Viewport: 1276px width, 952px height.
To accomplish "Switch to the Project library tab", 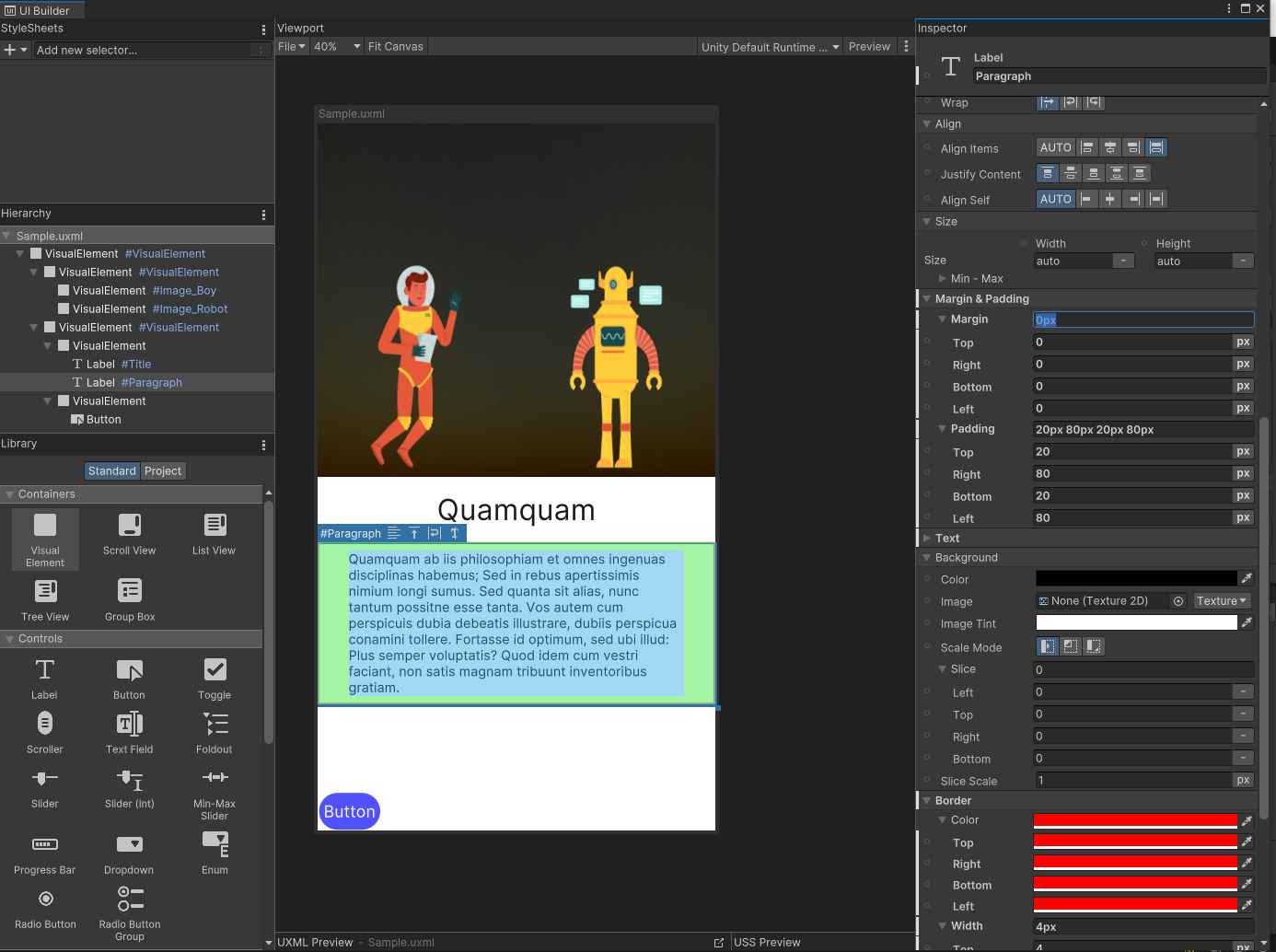I will (163, 471).
